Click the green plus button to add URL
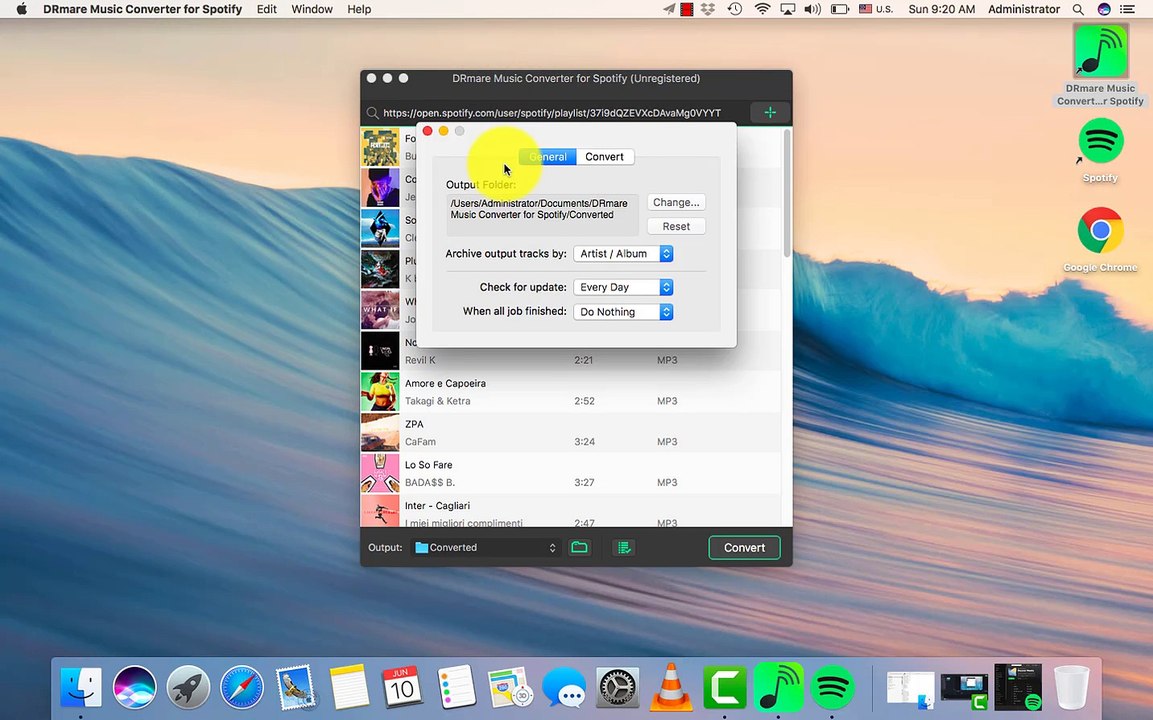1153x720 pixels. (770, 113)
